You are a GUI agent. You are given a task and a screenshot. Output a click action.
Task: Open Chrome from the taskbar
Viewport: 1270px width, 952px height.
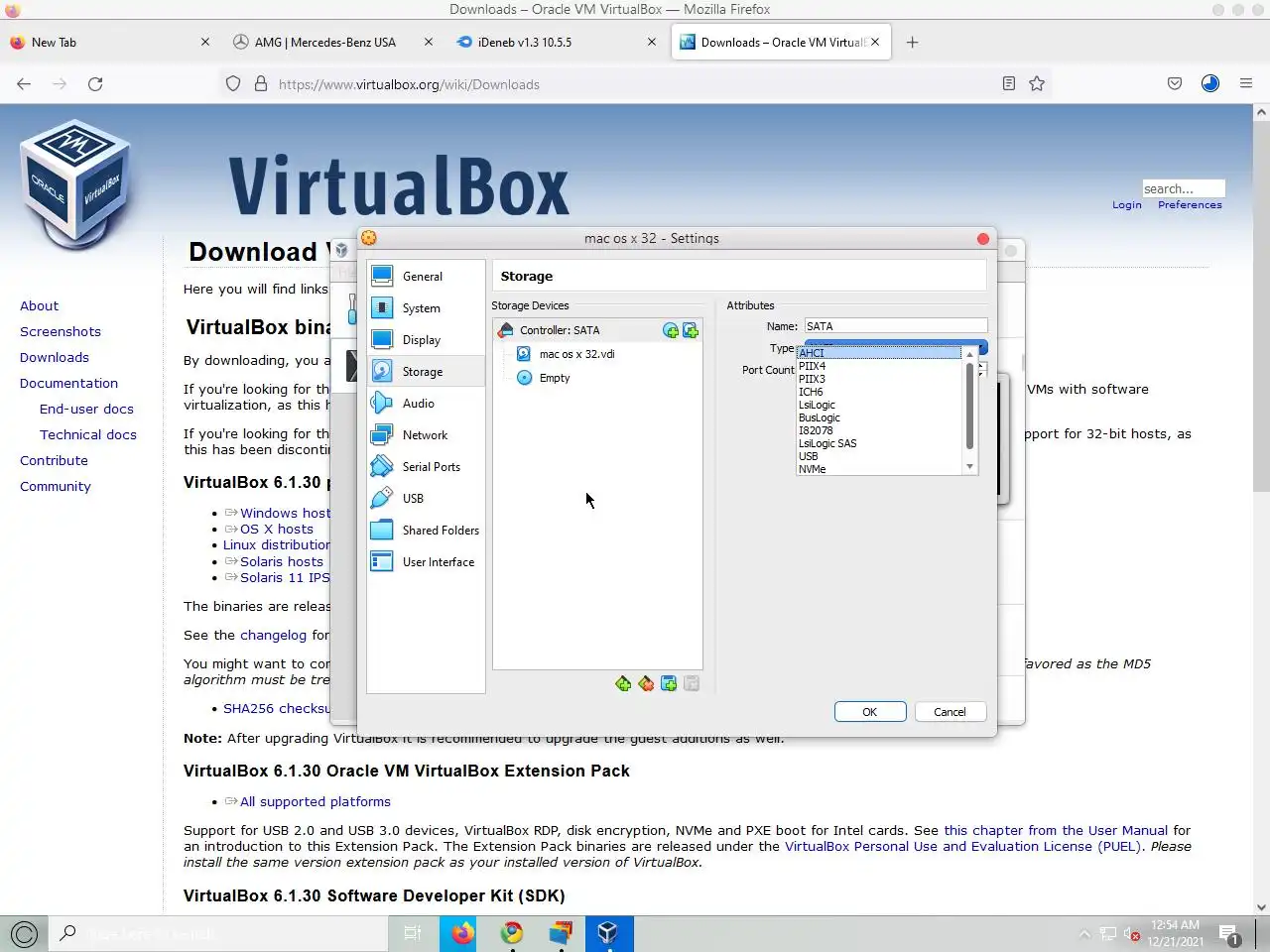(x=512, y=933)
